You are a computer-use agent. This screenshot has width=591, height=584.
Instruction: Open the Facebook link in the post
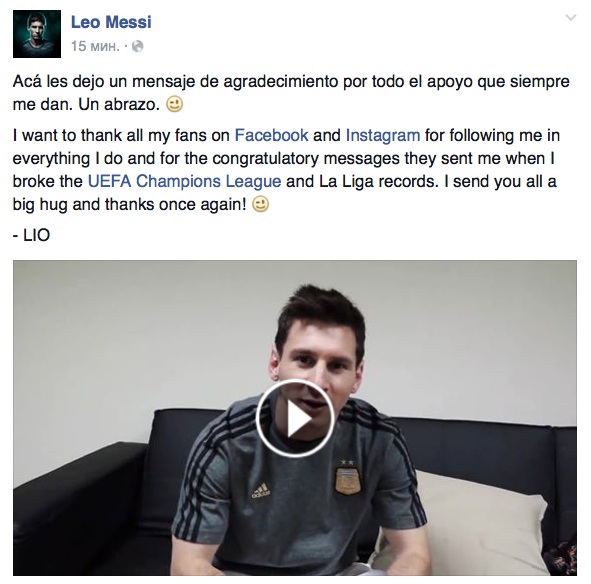coord(271,135)
